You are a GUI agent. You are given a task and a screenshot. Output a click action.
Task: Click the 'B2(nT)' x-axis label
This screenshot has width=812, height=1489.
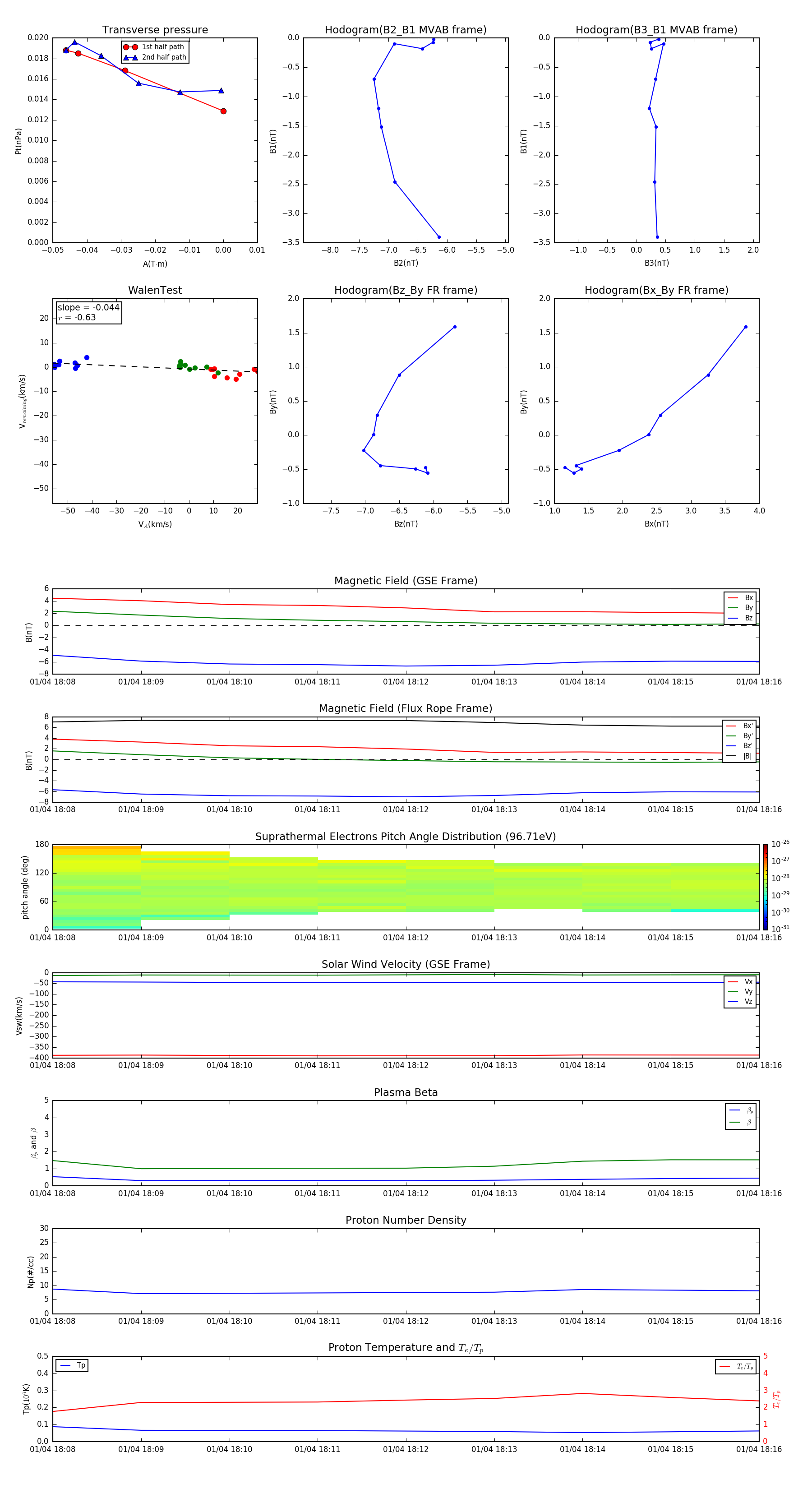click(x=406, y=263)
